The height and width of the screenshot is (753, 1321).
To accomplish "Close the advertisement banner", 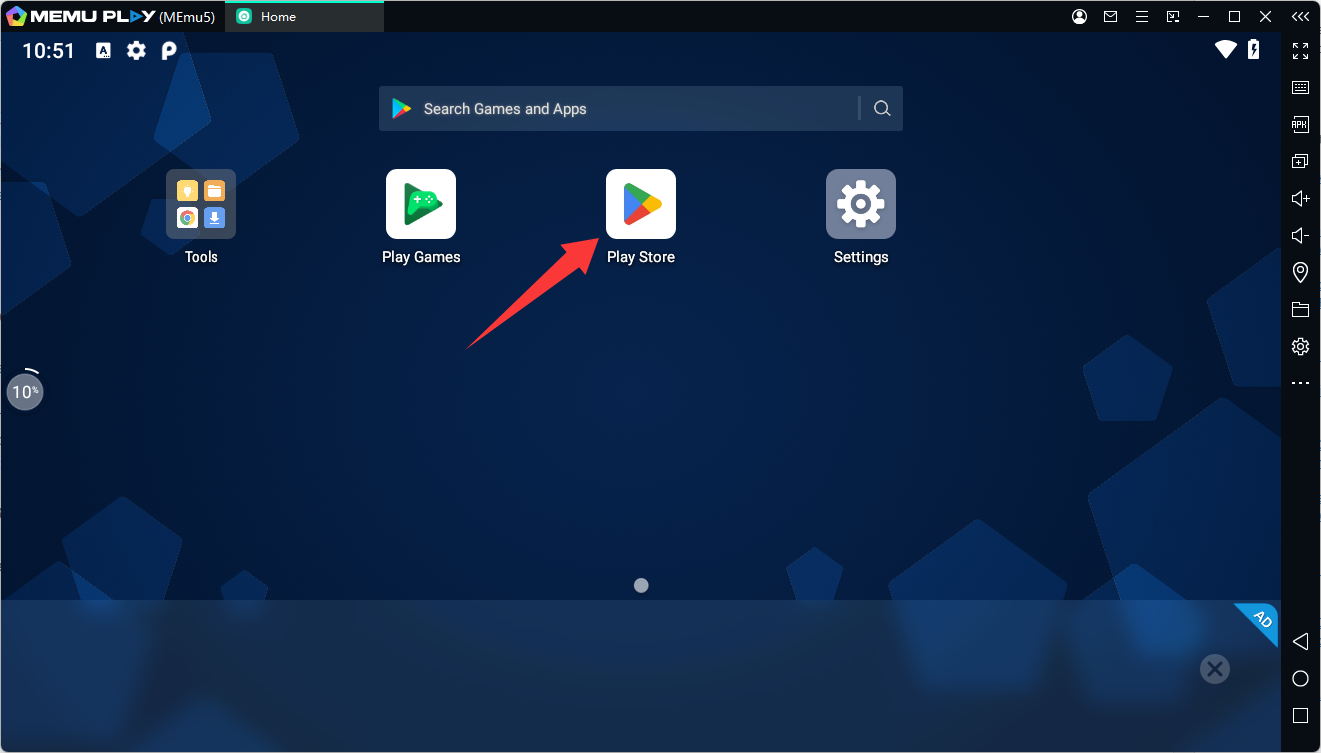I will (1215, 669).
